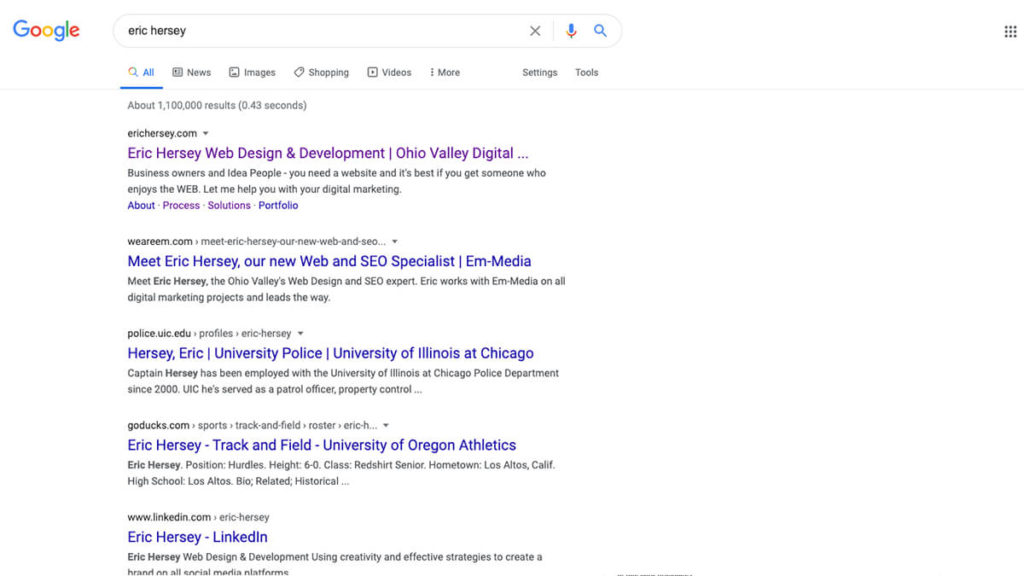Open the University of Oregon Athletics result

[x=321, y=445]
